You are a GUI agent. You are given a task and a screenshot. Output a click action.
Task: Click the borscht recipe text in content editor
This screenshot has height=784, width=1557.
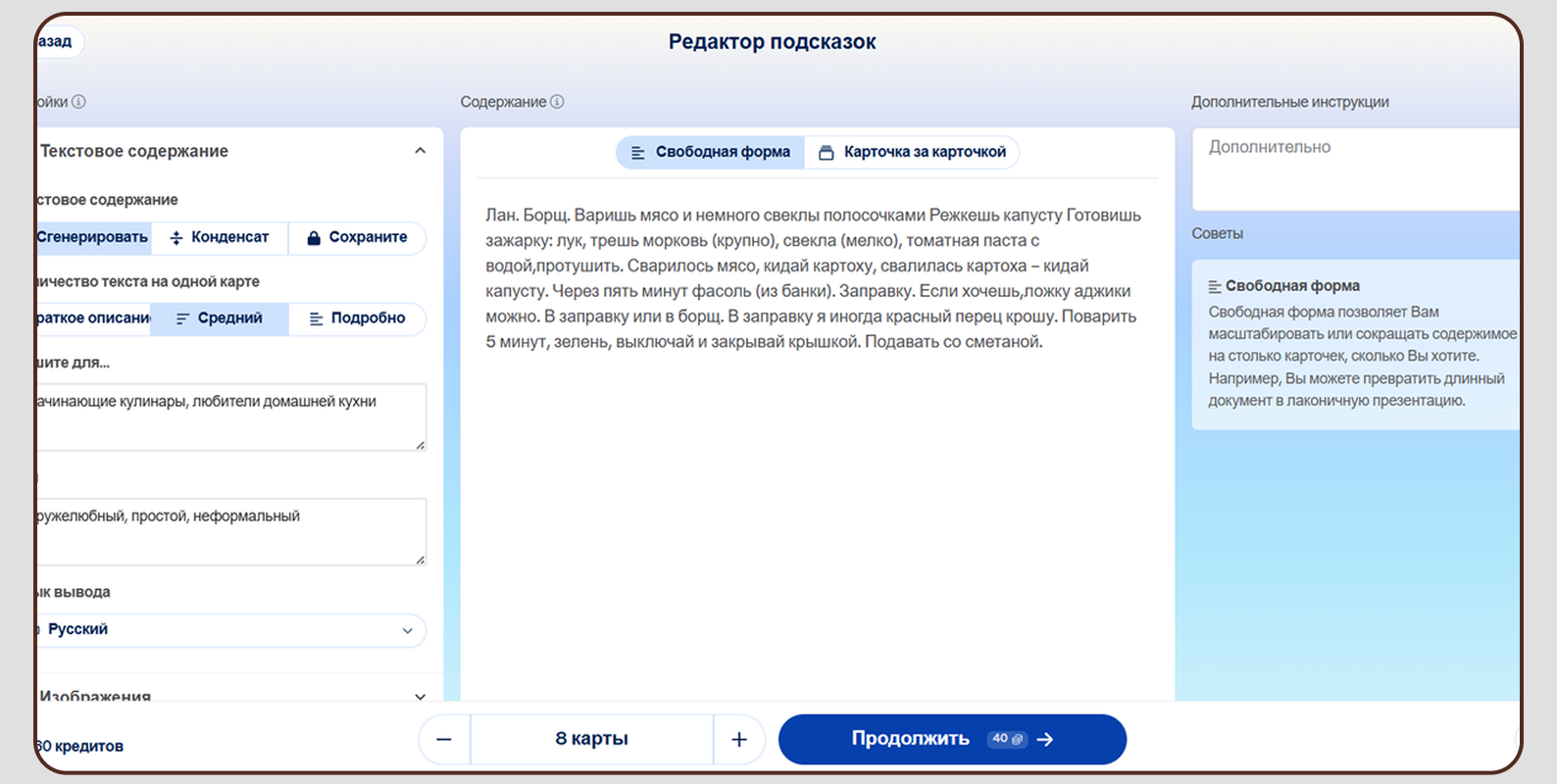814,278
